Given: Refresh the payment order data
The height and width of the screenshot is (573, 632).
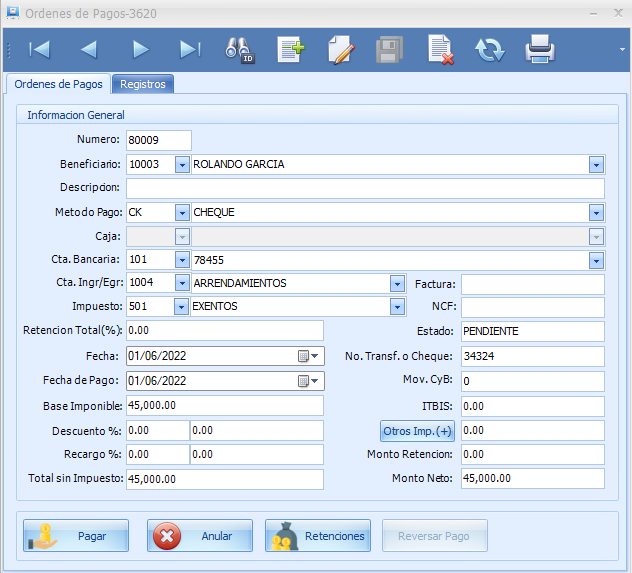Looking at the screenshot, I should [x=490, y=49].
